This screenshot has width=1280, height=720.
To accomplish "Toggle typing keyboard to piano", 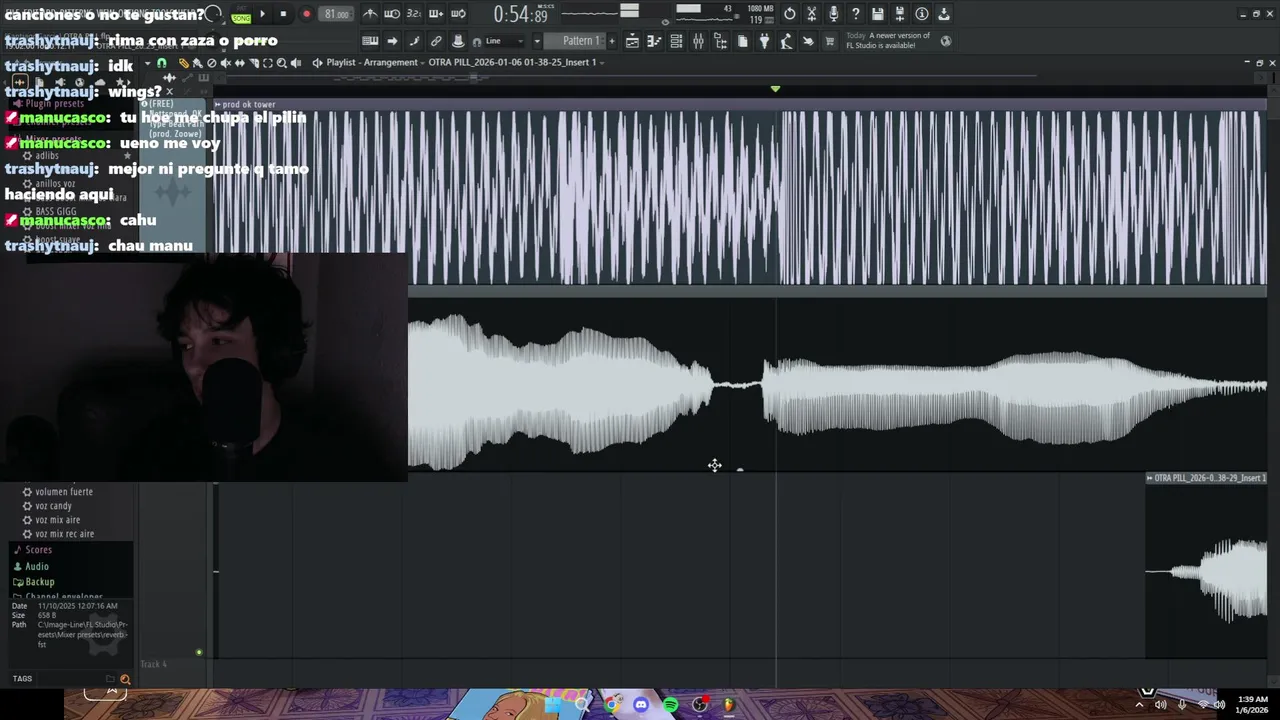I will point(370,41).
